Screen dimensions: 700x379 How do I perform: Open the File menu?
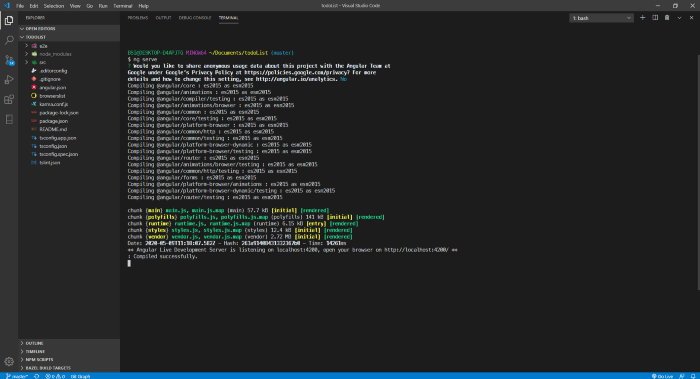click(20, 6)
